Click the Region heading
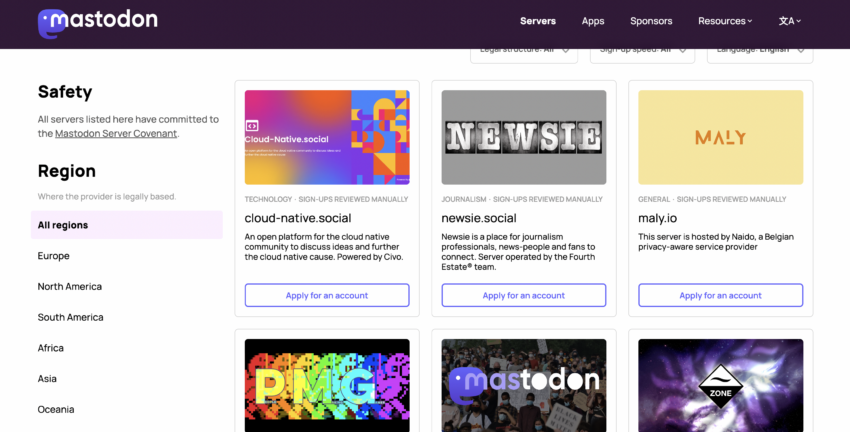The image size is (850, 432). click(x=67, y=171)
